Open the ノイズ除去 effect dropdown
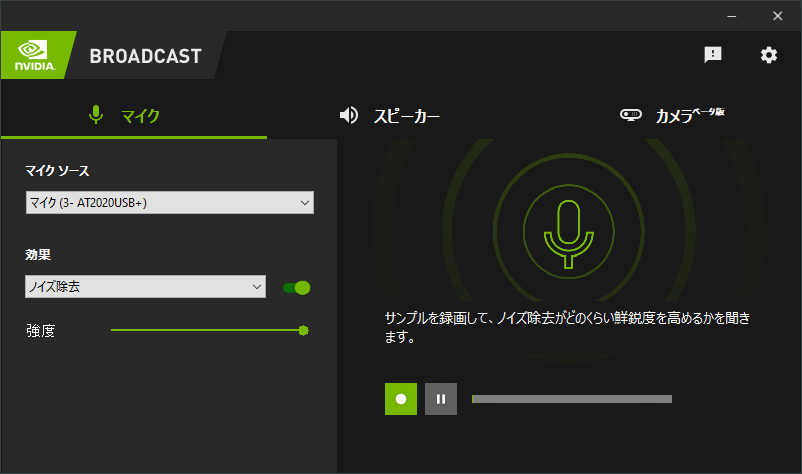The image size is (802, 474). pos(145,286)
